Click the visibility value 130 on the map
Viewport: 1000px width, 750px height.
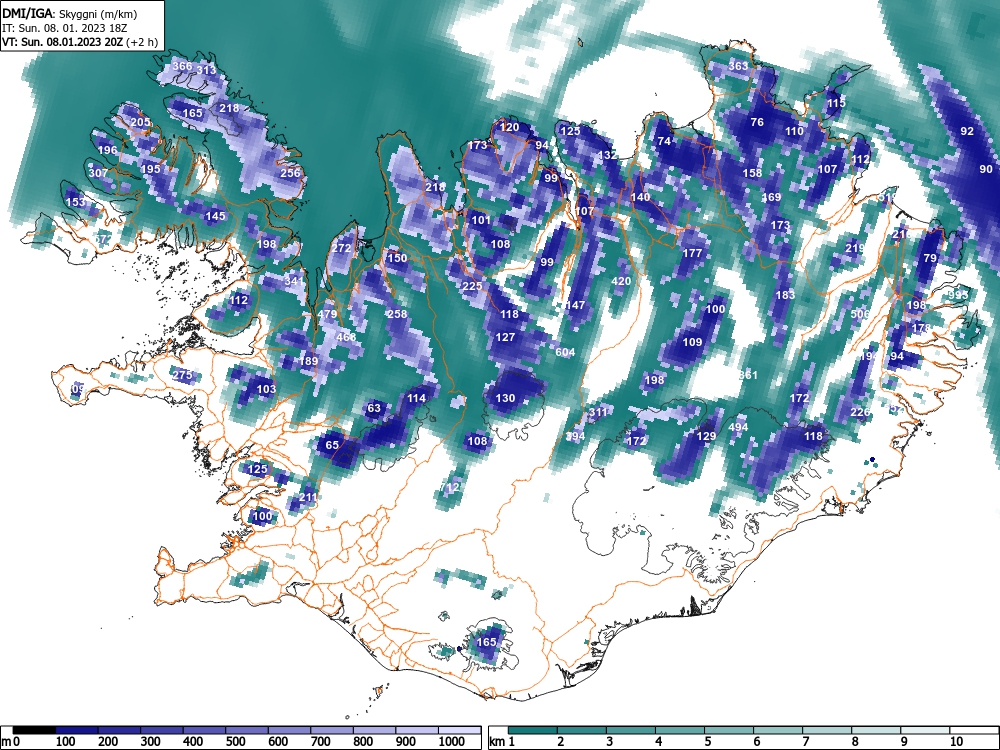(x=505, y=399)
